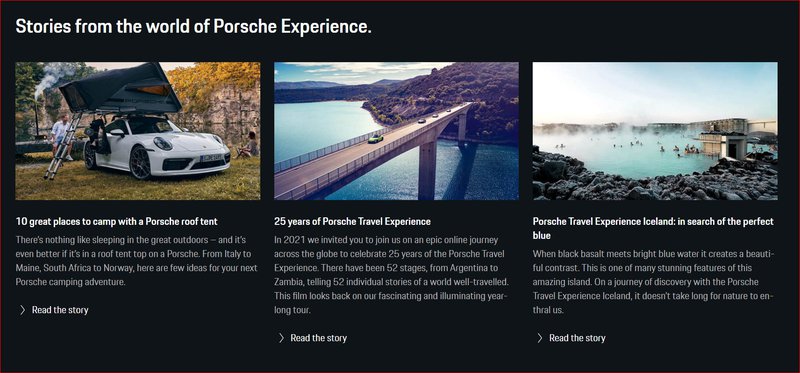800x373 pixels.
Task: Click the black roof tent atop the Porsche
Action: [x=120, y=89]
